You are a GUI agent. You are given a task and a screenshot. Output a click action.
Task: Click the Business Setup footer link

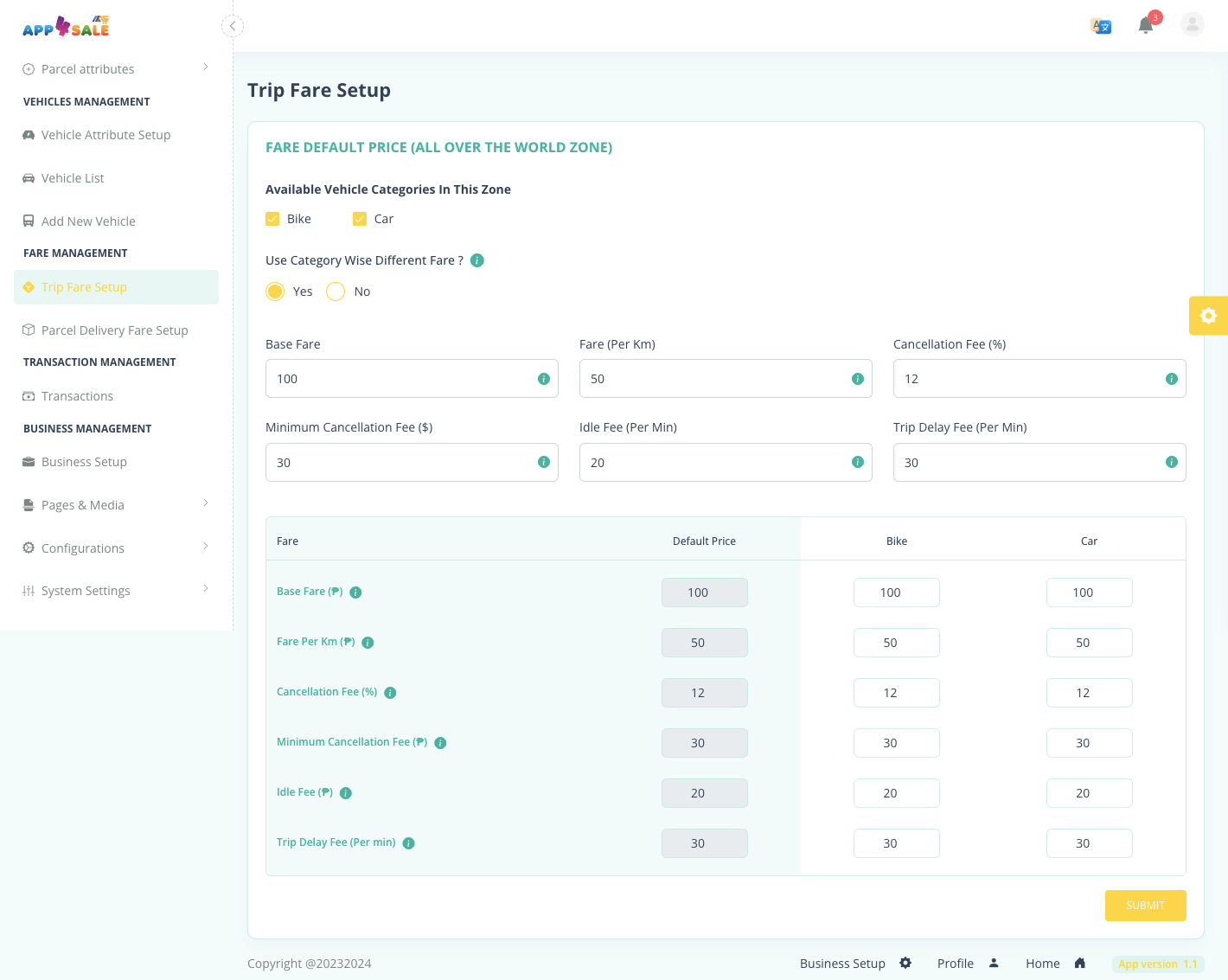point(842,964)
